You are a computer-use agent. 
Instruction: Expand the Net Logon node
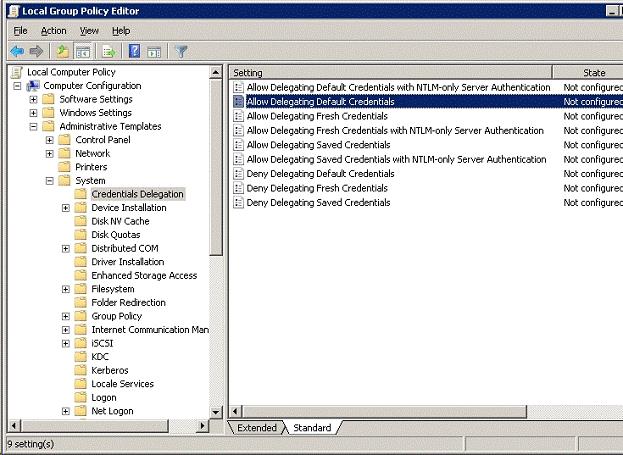tap(66, 411)
